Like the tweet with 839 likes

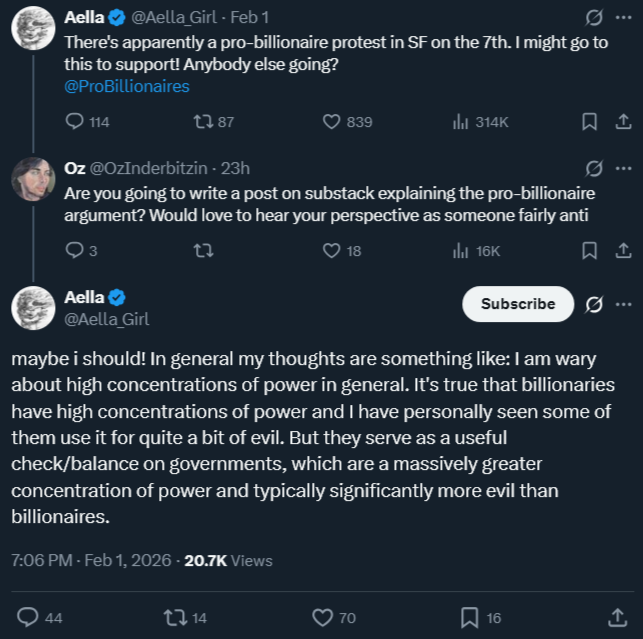pos(333,122)
